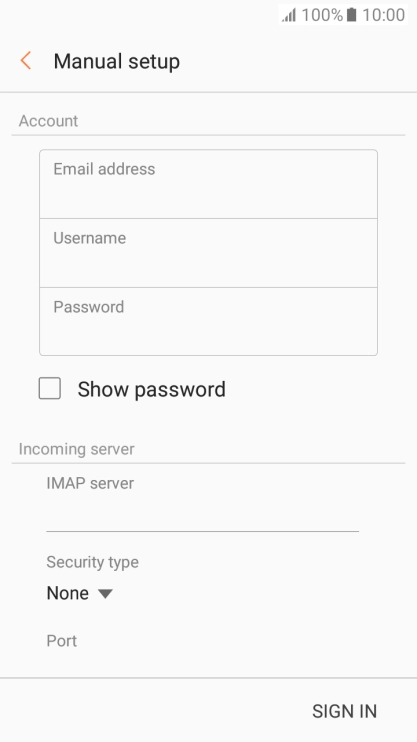Screen dimensions: 417x742
Task: Tap the Port field label
Action: (62, 641)
